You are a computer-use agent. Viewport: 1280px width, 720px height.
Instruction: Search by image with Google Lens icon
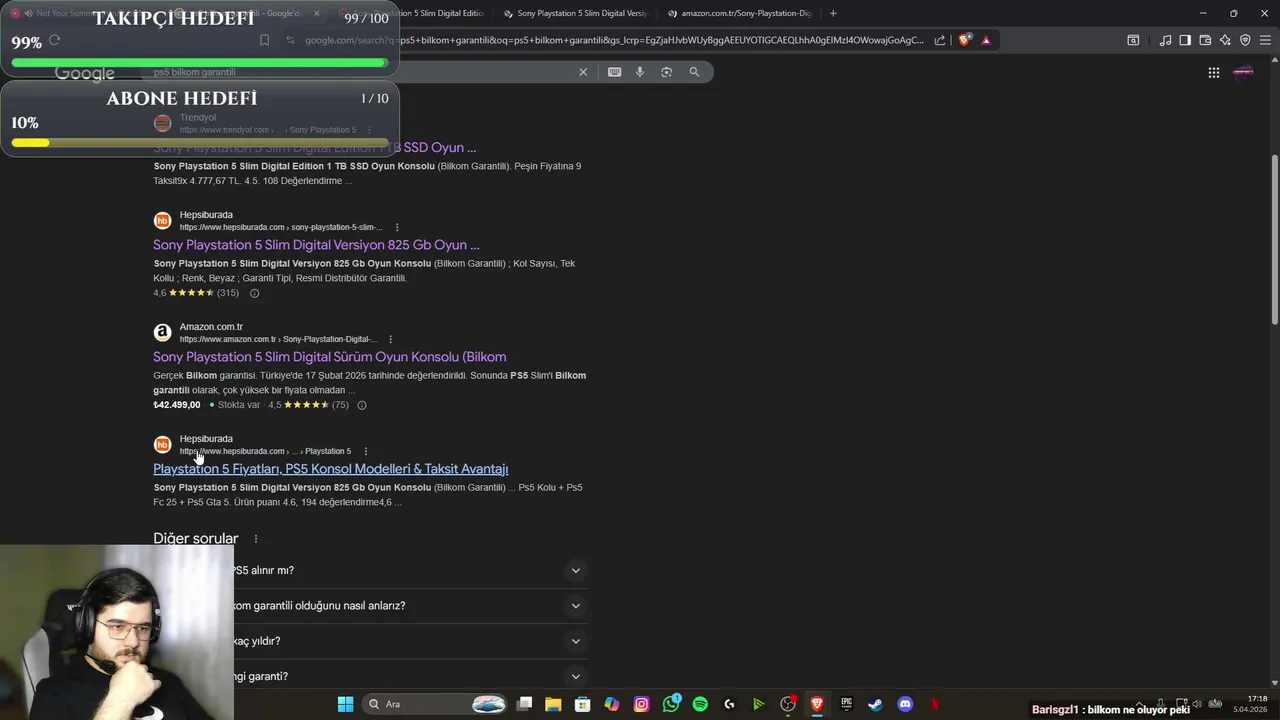click(x=666, y=72)
